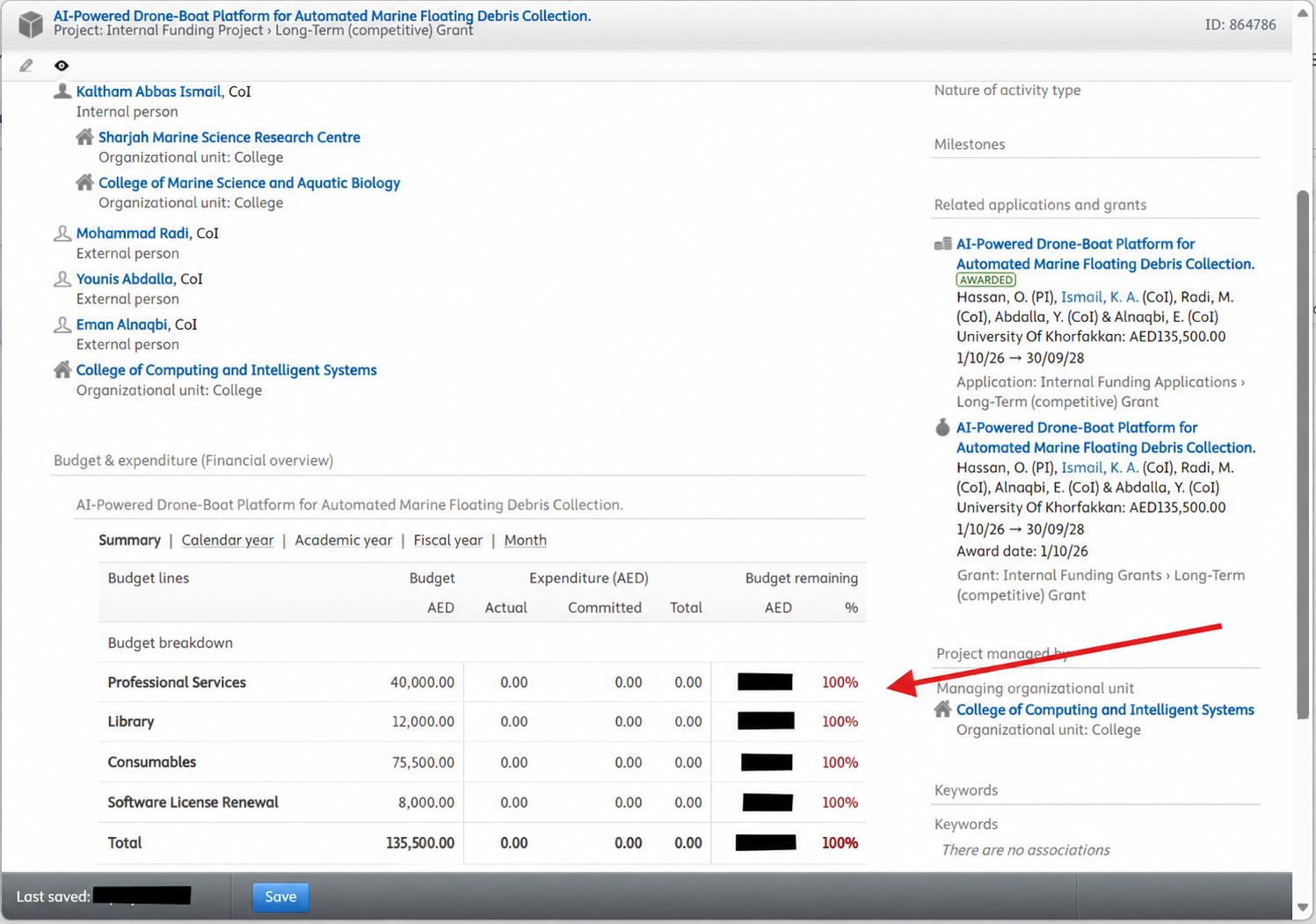This screenshot has height=924, width=1316.
Task: Click application icon beside the AWARDED related entry
Action: [943, 244]
